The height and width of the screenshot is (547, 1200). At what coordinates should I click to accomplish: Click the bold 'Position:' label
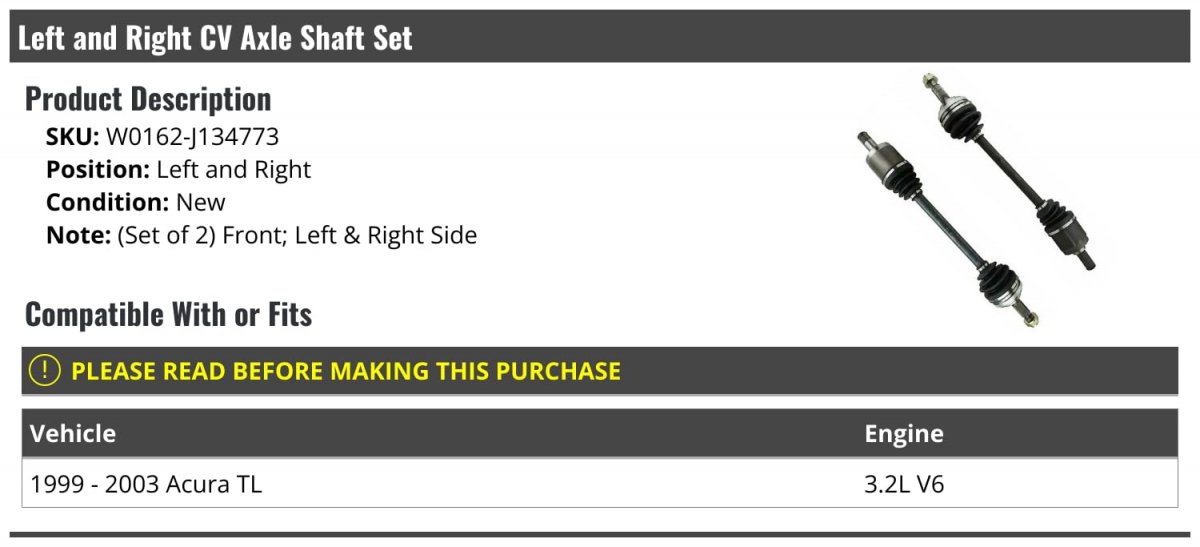tap(98, 169)
